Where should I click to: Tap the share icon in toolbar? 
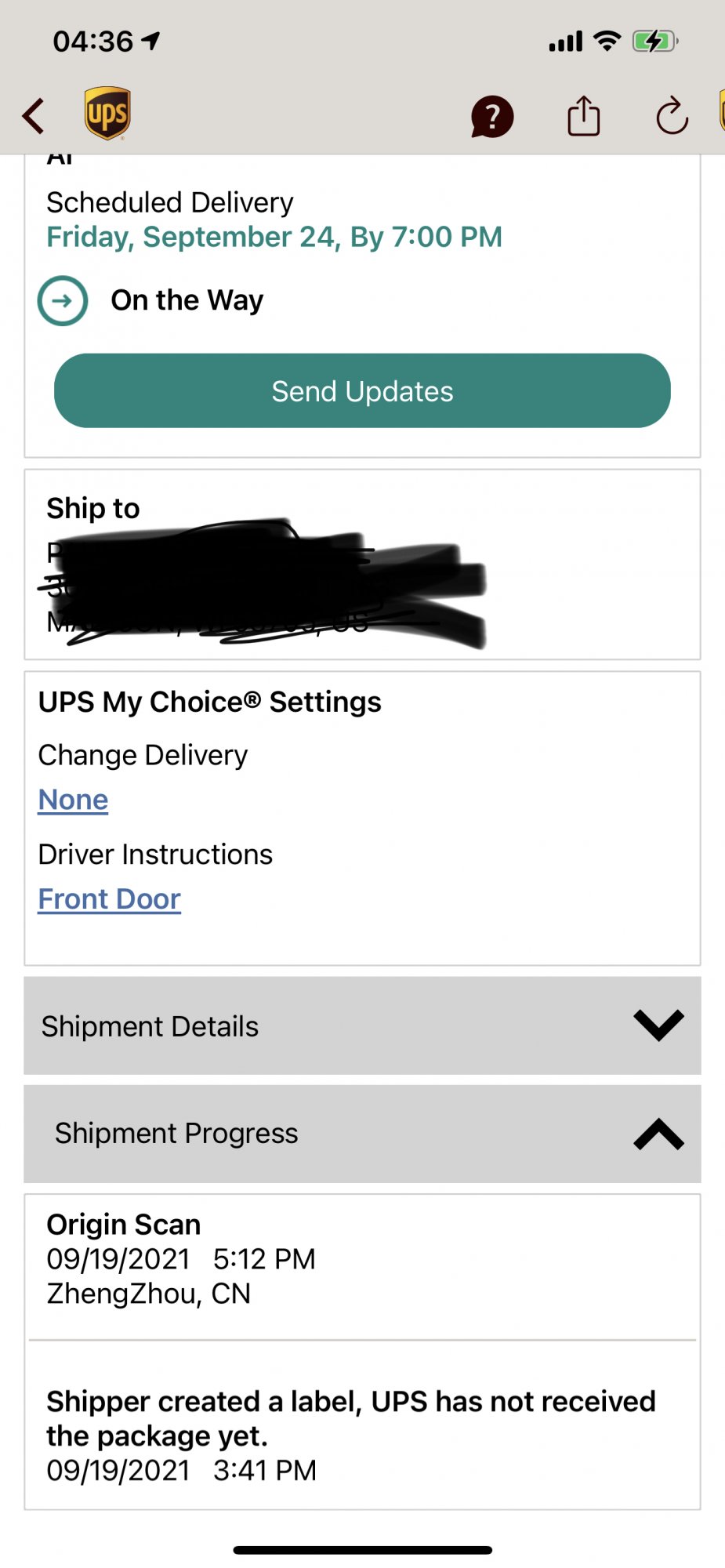(x=584, y=116)
